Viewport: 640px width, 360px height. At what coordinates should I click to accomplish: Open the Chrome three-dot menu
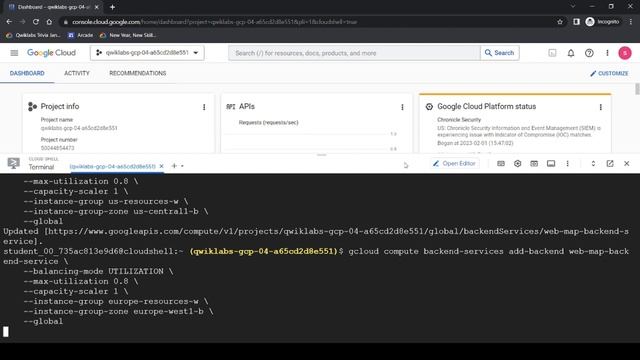tap(631, 22)
